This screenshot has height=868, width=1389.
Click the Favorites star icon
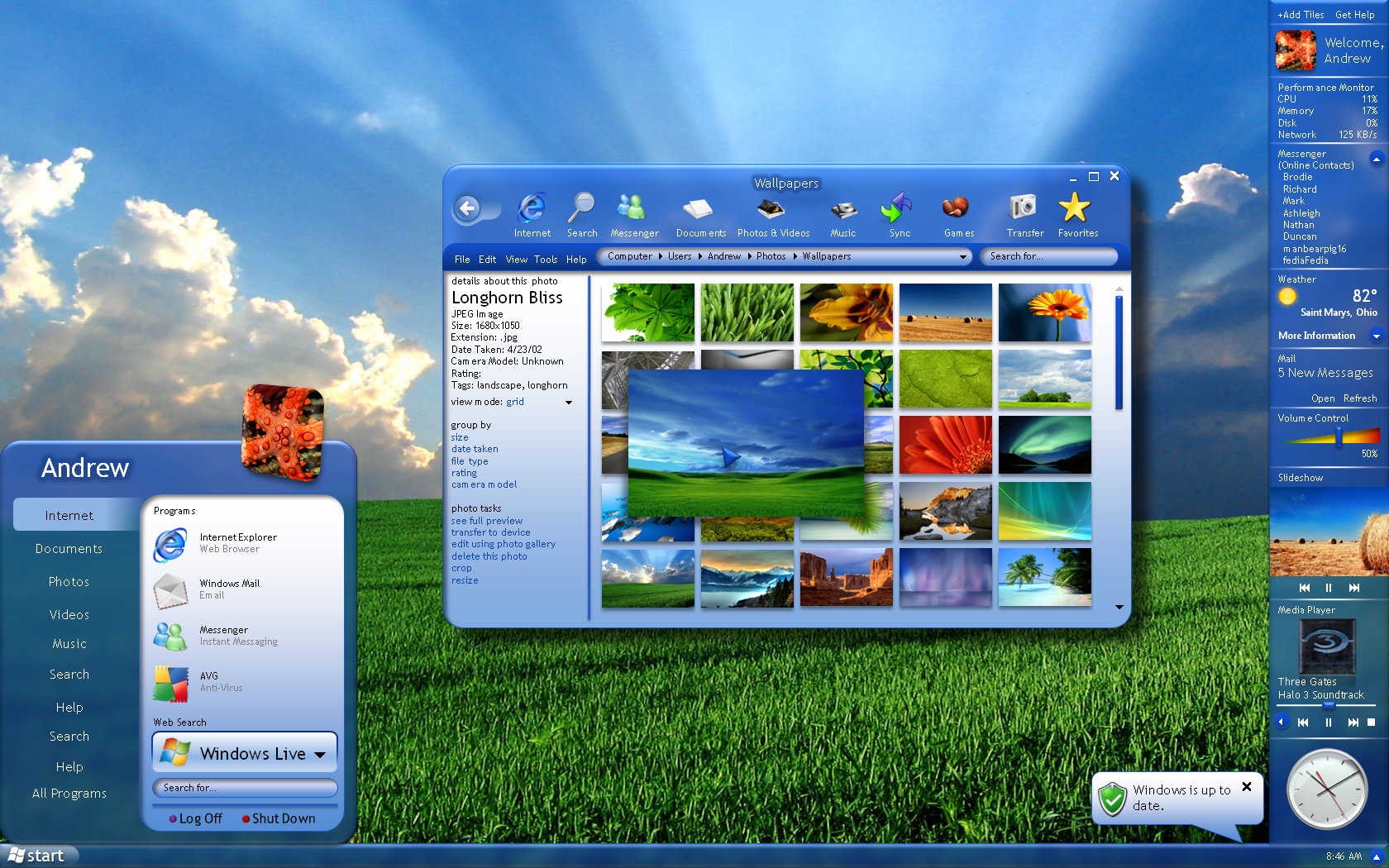tap(1077, 215)
